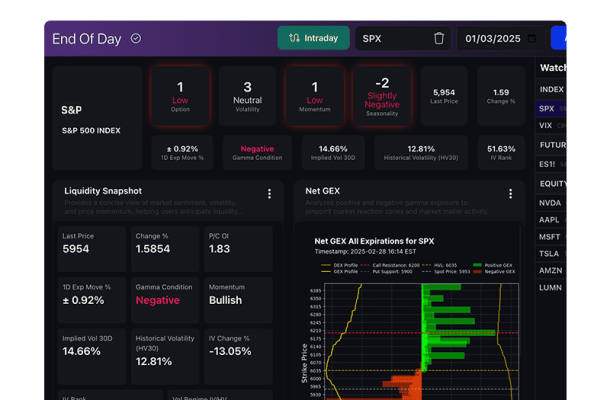The image size is (610, 400).
Task: Select MSFT in the watchlist
Action: coord(550,236)
